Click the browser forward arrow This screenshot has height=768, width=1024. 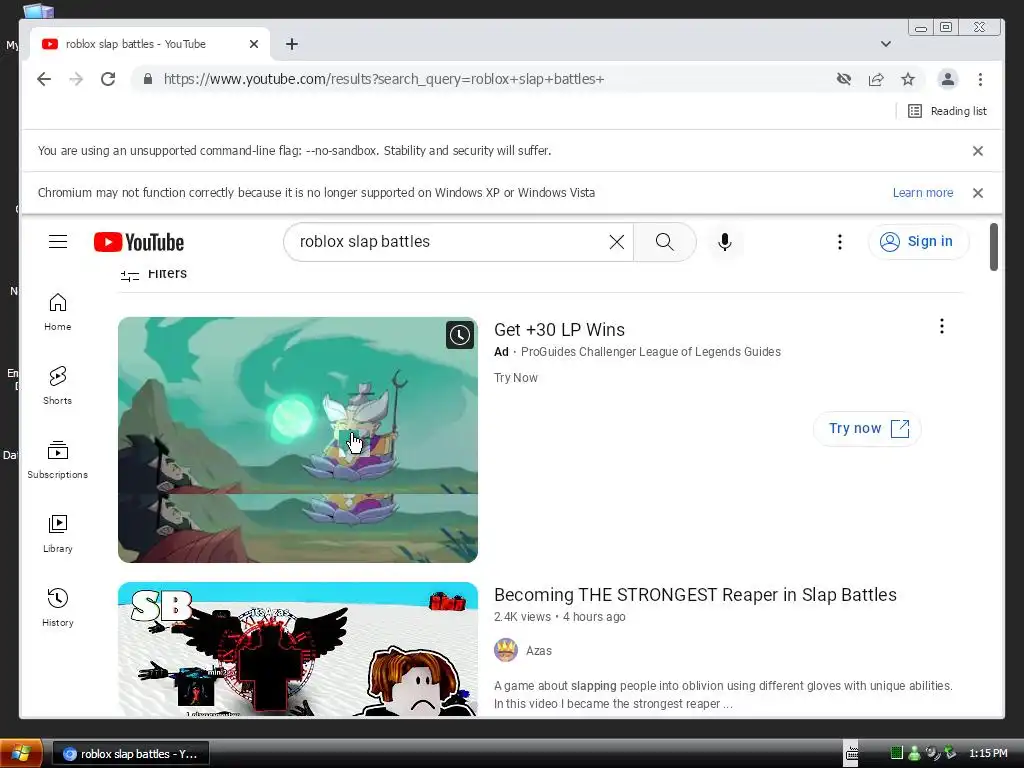[76, 79]
